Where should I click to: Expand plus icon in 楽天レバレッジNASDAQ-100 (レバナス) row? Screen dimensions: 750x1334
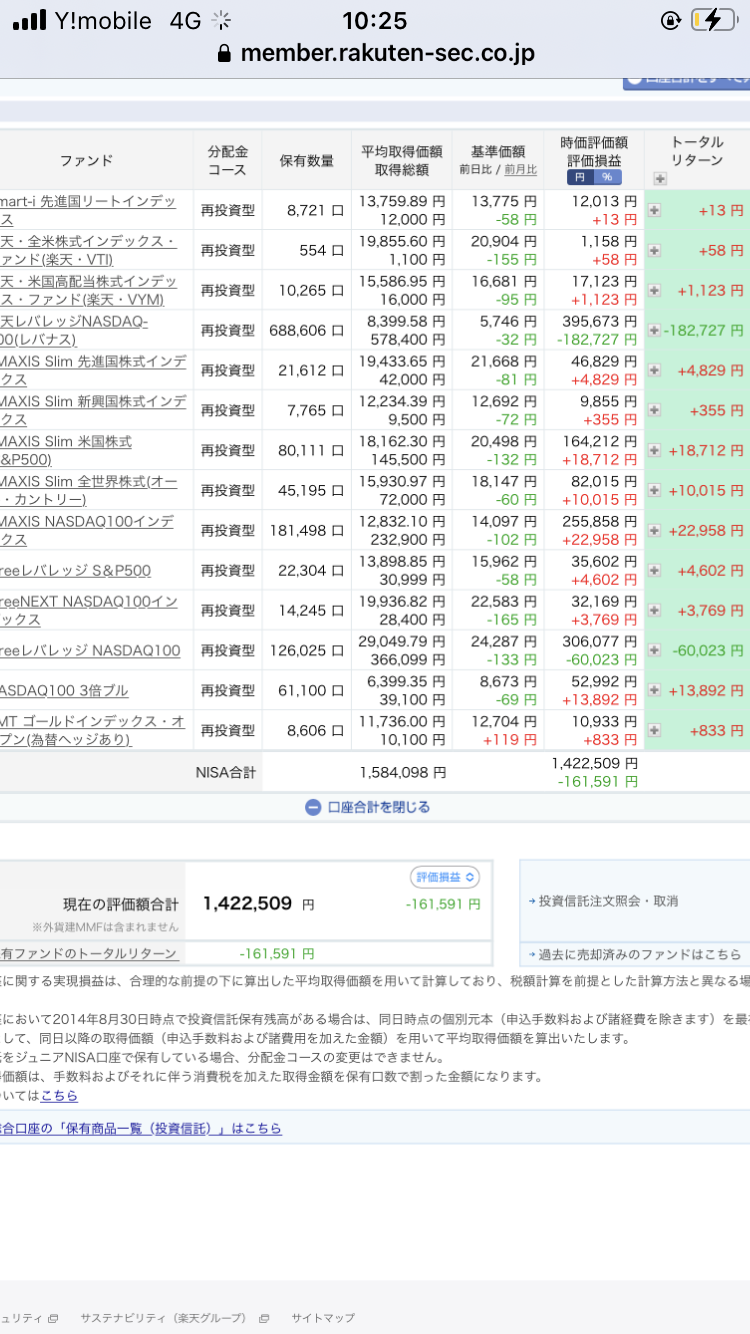pyautogui.click(x=654, y=330)
